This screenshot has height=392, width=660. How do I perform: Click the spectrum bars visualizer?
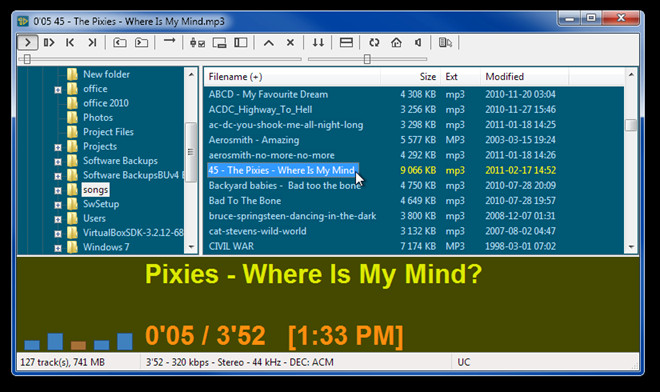(78, 341)
